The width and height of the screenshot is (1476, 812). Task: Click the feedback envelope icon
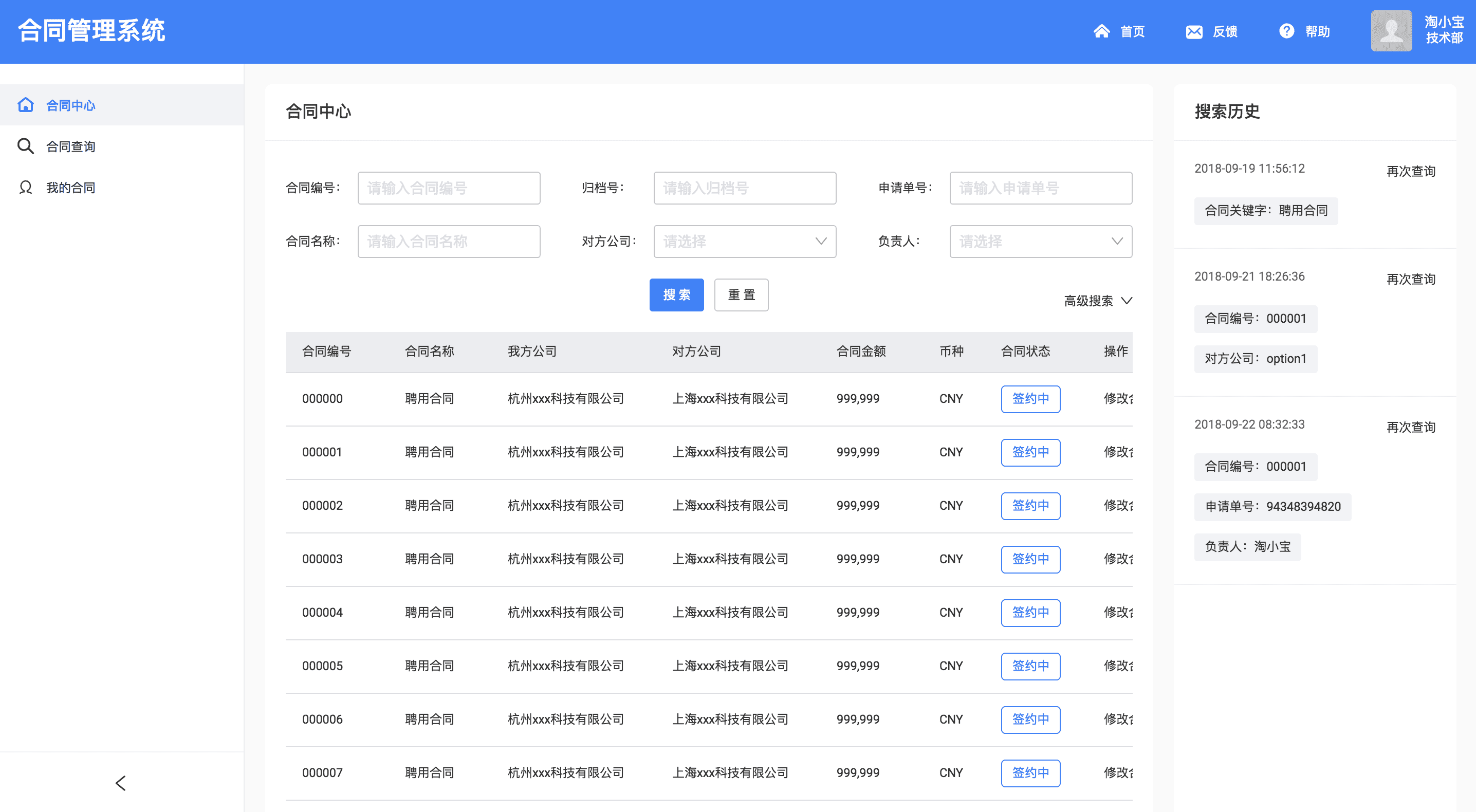[1193, 31]
